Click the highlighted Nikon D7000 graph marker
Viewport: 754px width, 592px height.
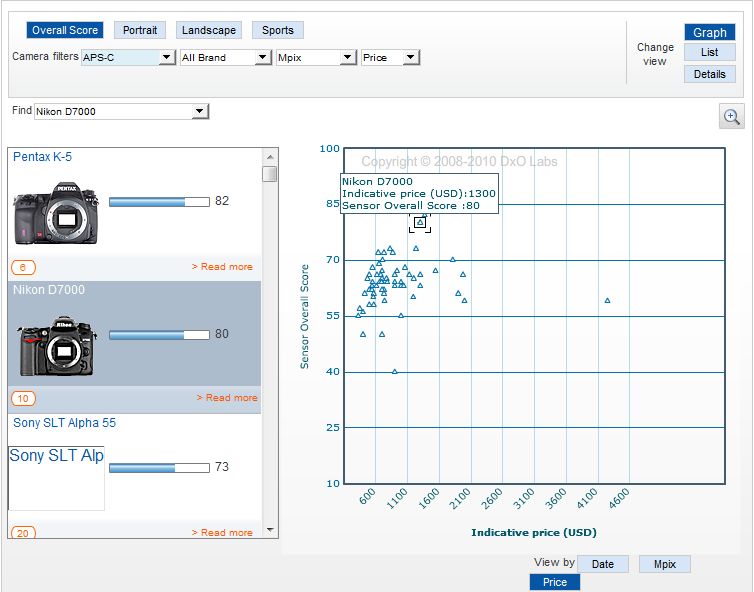pos(420,222)
